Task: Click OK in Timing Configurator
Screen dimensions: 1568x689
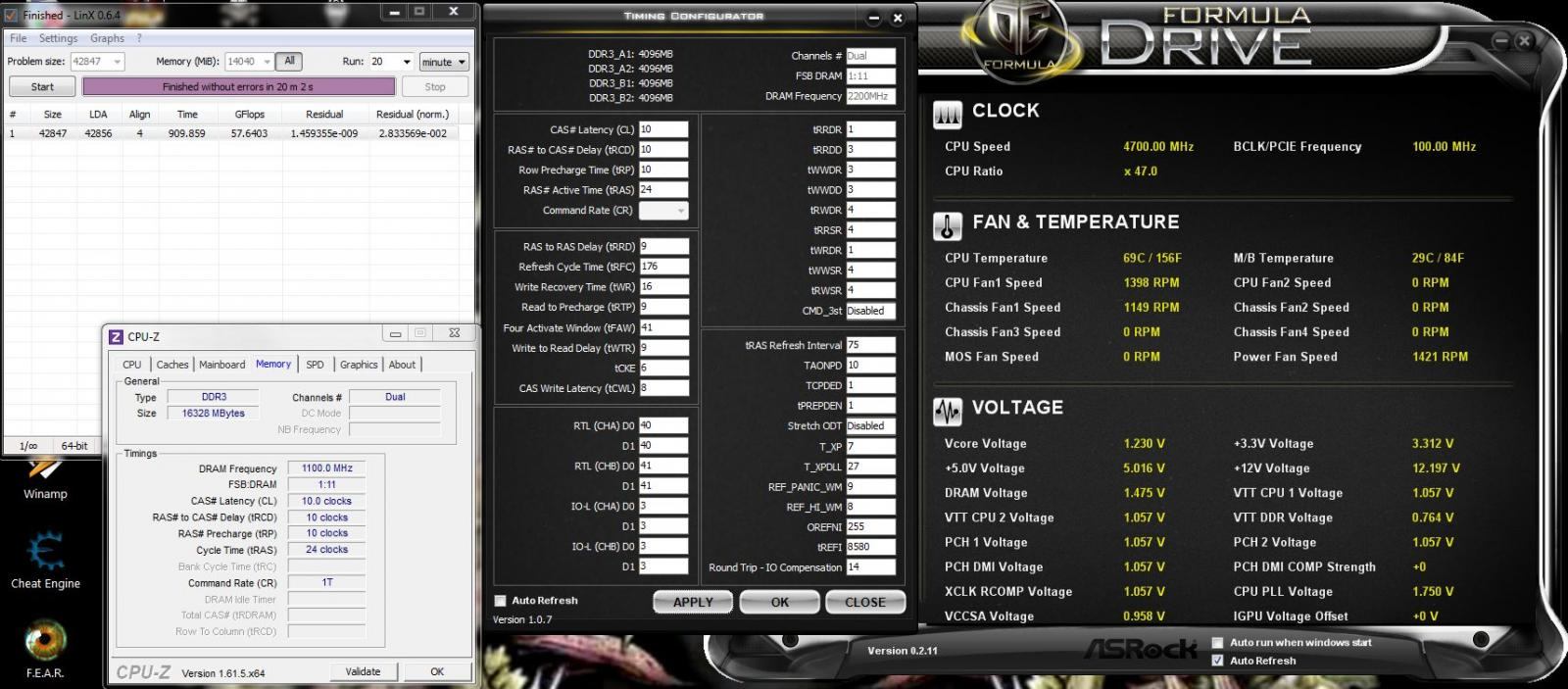Action: (x=779, y=602)
